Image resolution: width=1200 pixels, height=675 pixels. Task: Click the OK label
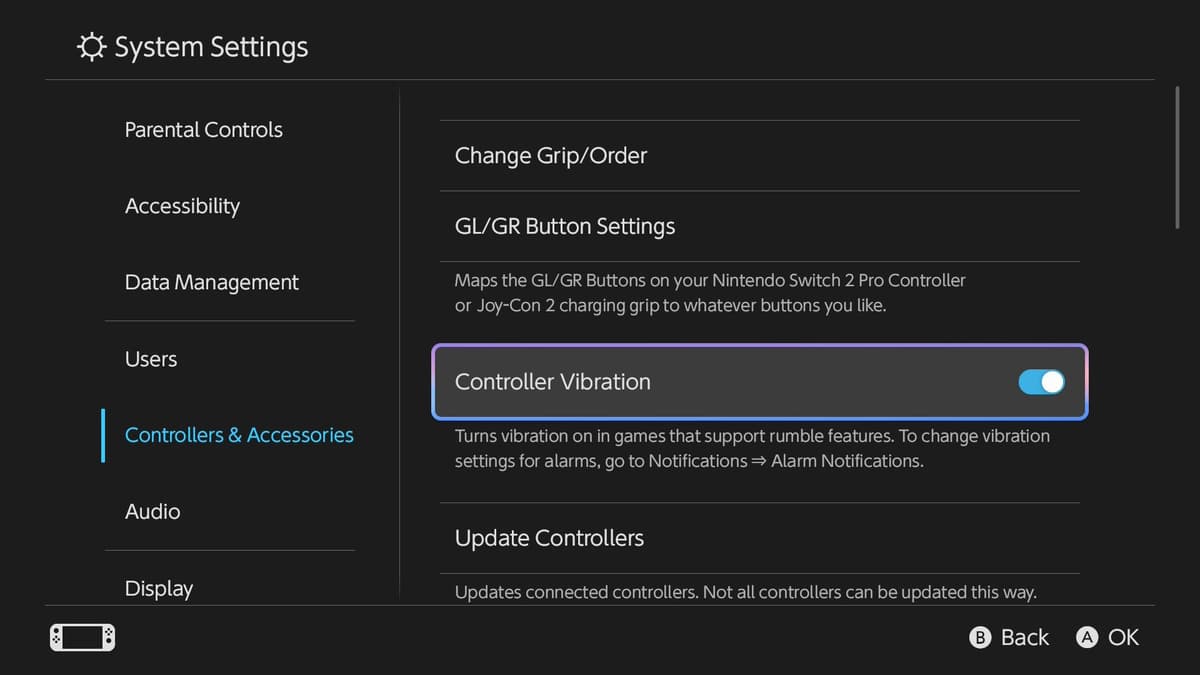click(x=1123, y=638)
